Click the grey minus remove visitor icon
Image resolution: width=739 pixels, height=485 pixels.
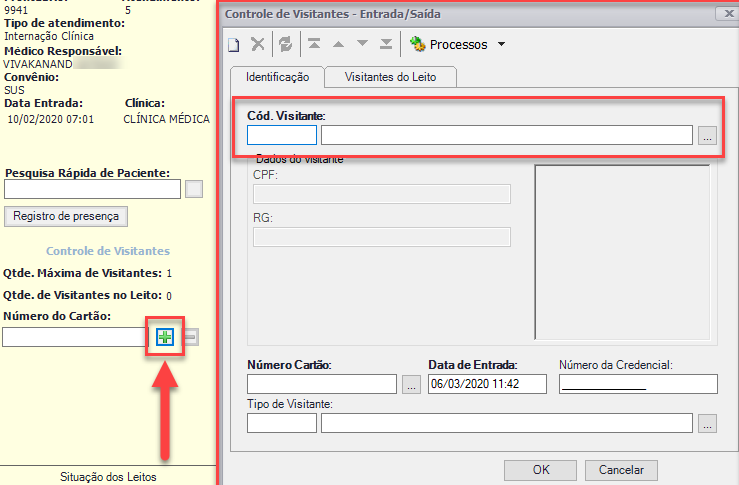click(x=190, y=337)
